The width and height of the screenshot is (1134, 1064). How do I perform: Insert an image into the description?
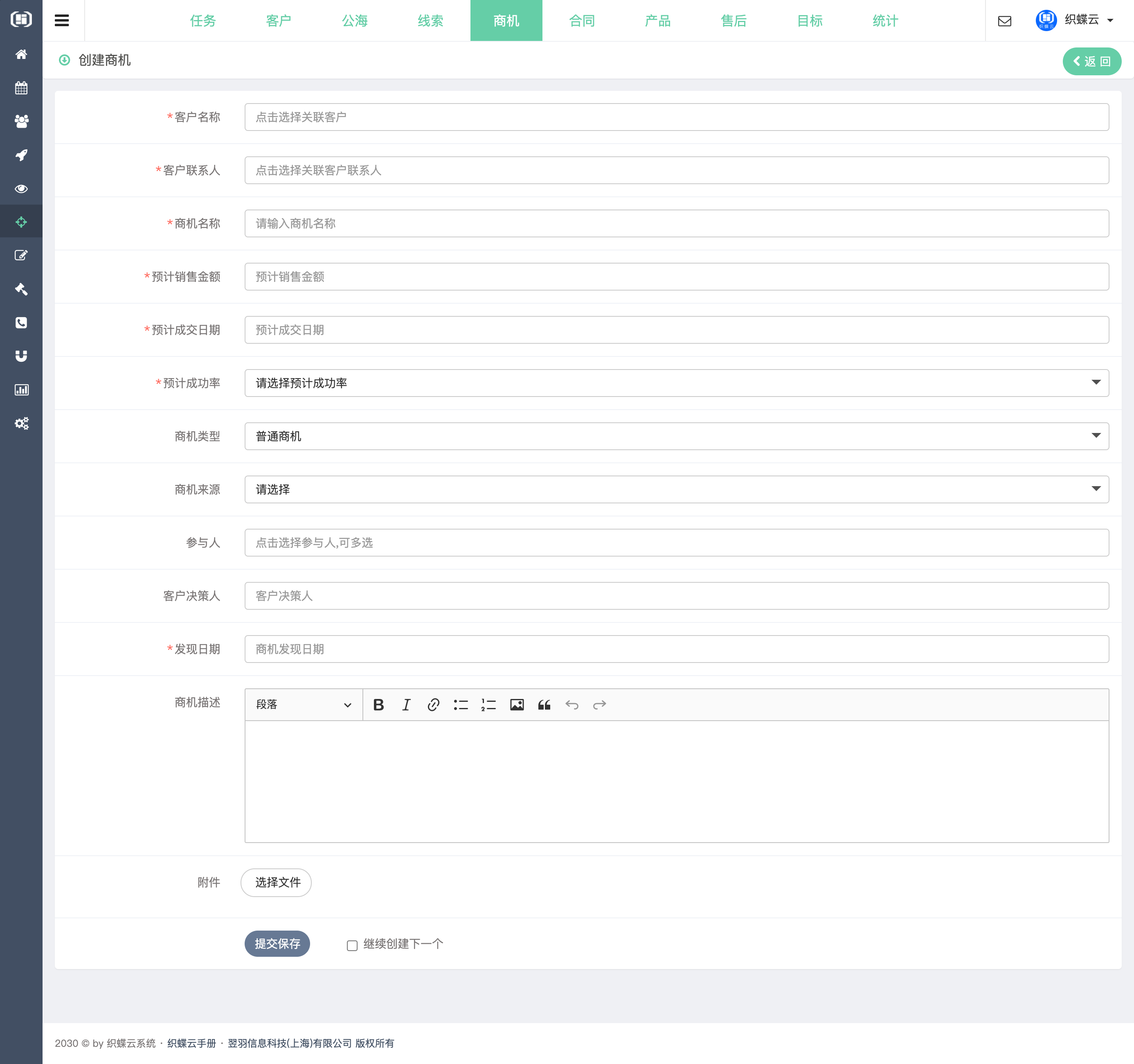(x=517, y=705)
